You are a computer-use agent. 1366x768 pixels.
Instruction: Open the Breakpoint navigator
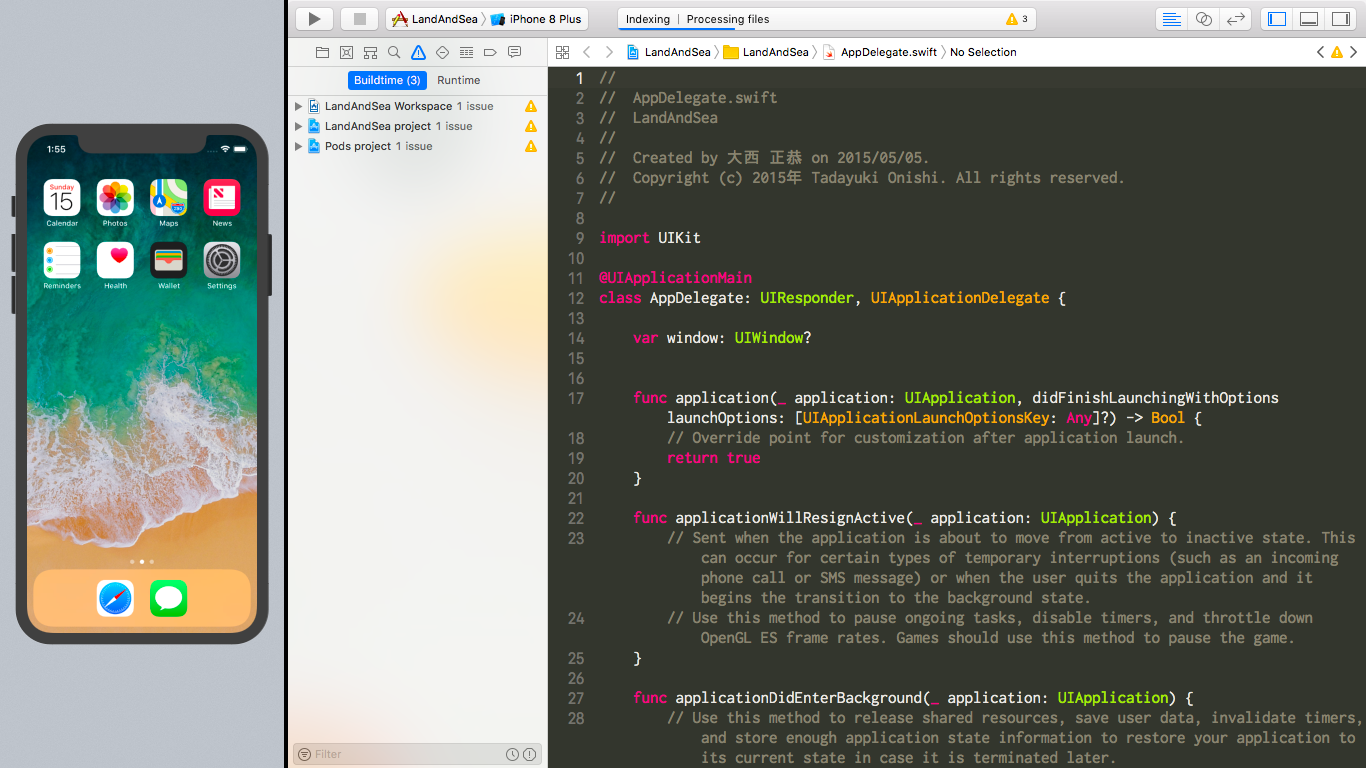[490, 52]
